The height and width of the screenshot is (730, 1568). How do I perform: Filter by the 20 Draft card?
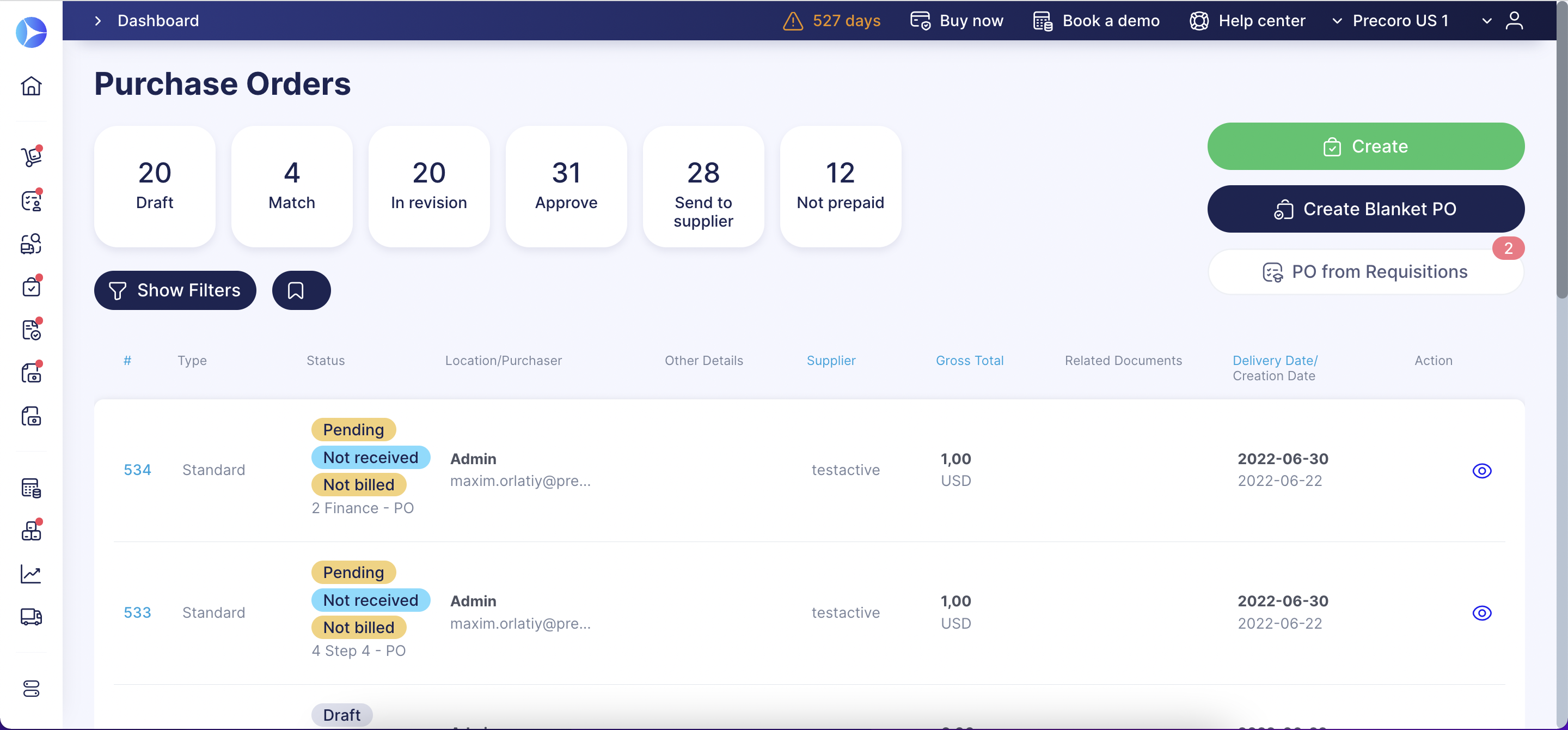pos(155,186)
